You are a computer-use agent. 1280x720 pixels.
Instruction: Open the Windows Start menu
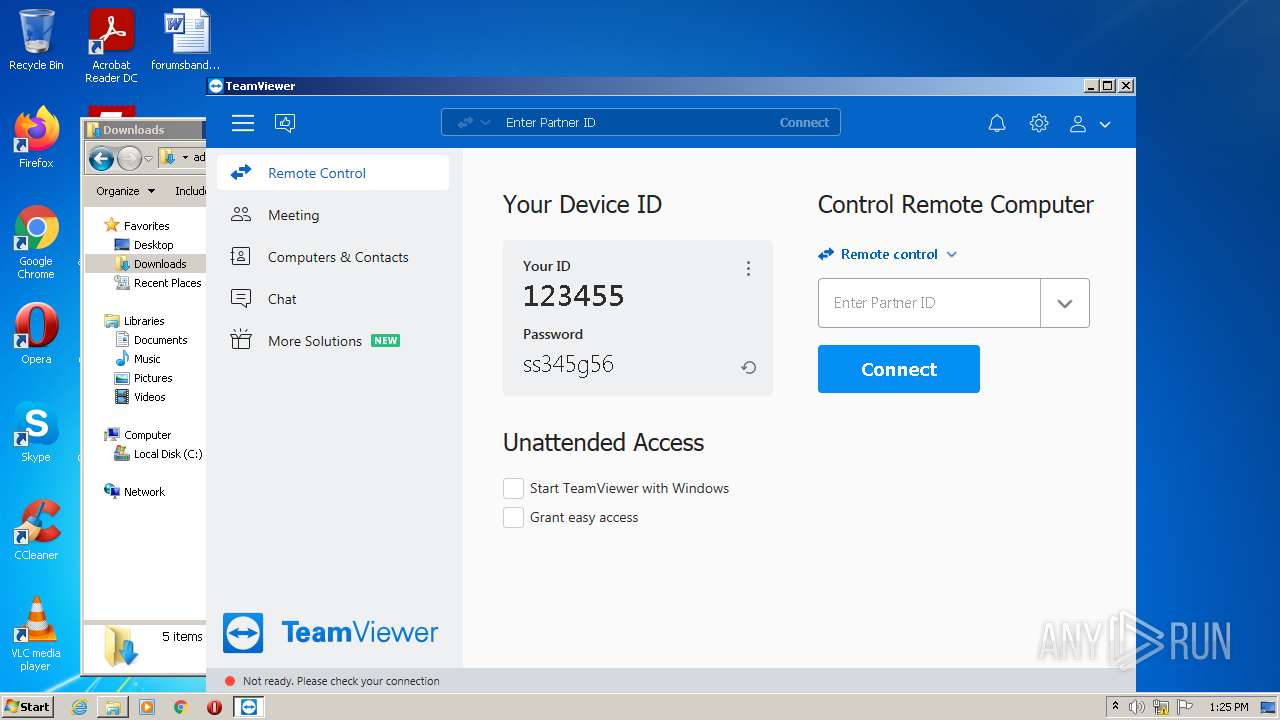pyautogui.click(x=27, y=706)
